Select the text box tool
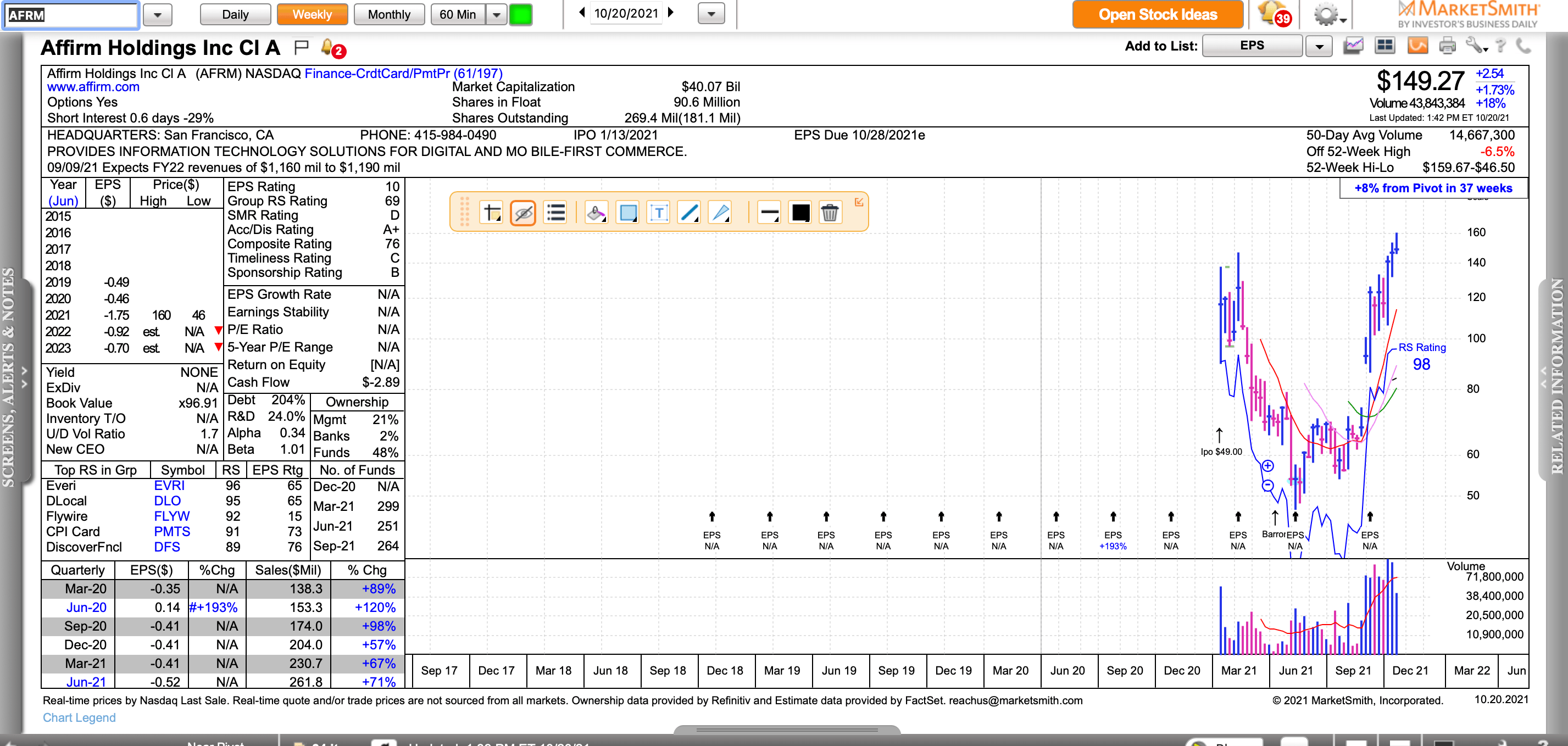 click(659, 213)
